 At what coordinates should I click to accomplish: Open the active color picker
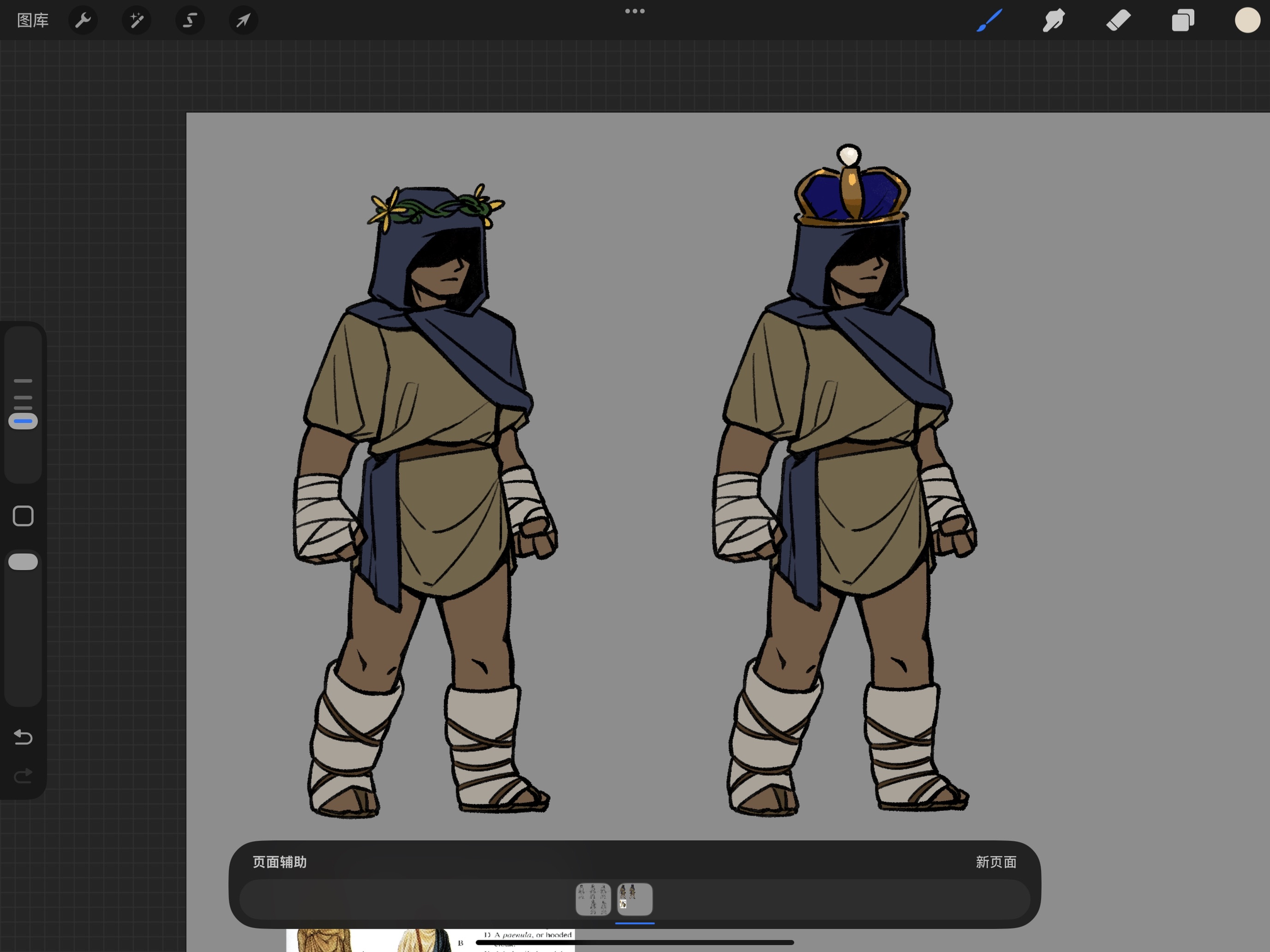point(1247,21)
